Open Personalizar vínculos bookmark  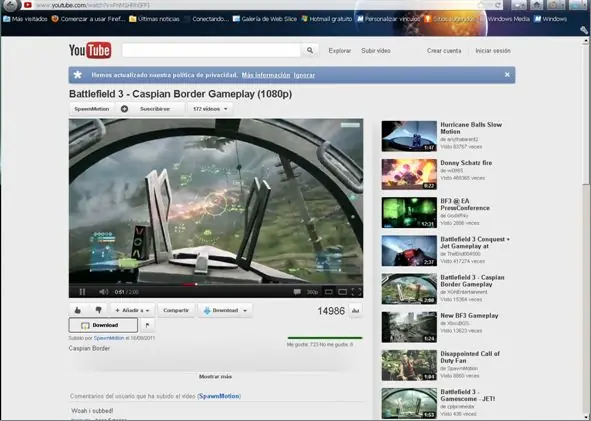click(388, 19)
